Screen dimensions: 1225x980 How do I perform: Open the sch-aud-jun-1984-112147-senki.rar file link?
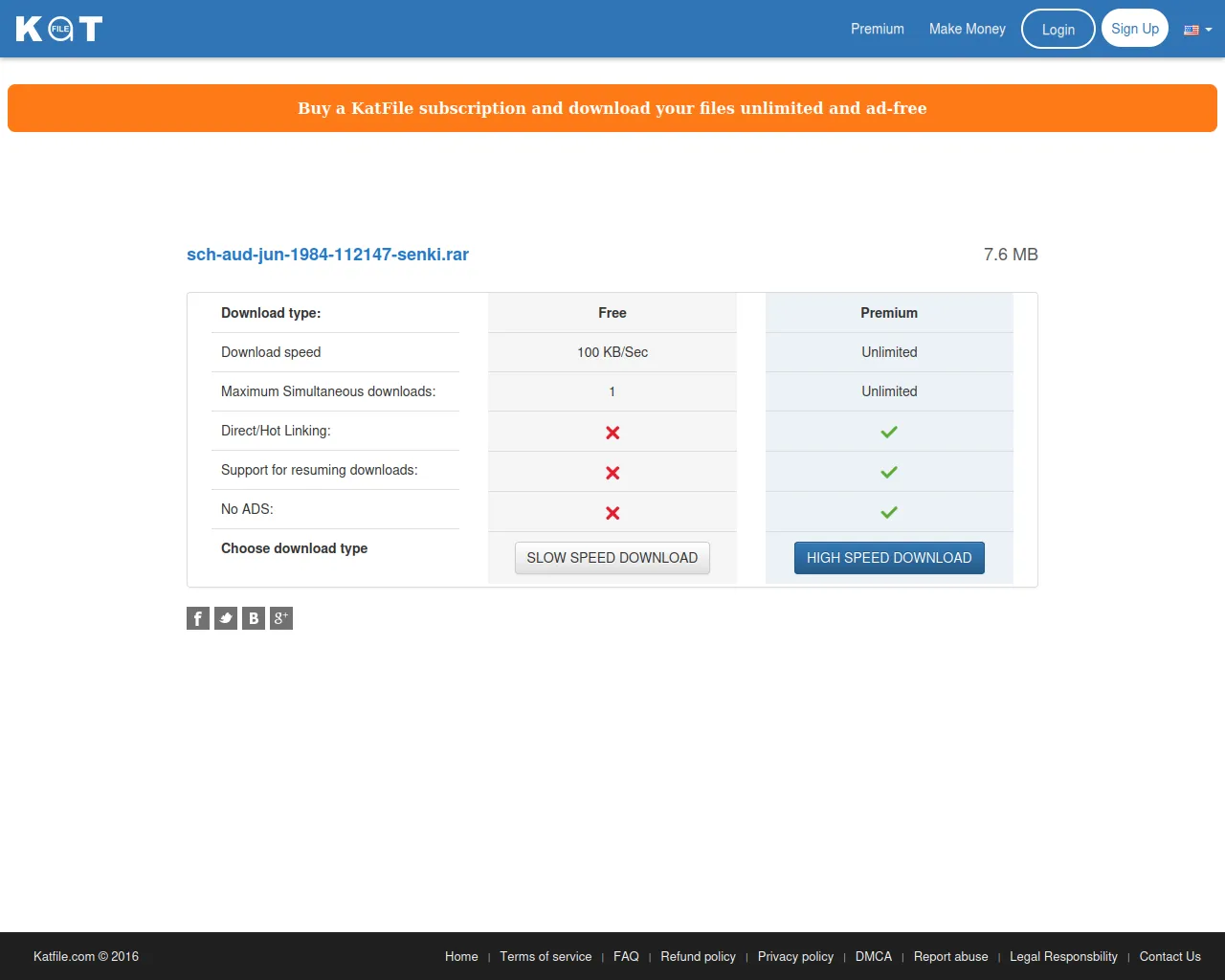(x=327, y=255)
